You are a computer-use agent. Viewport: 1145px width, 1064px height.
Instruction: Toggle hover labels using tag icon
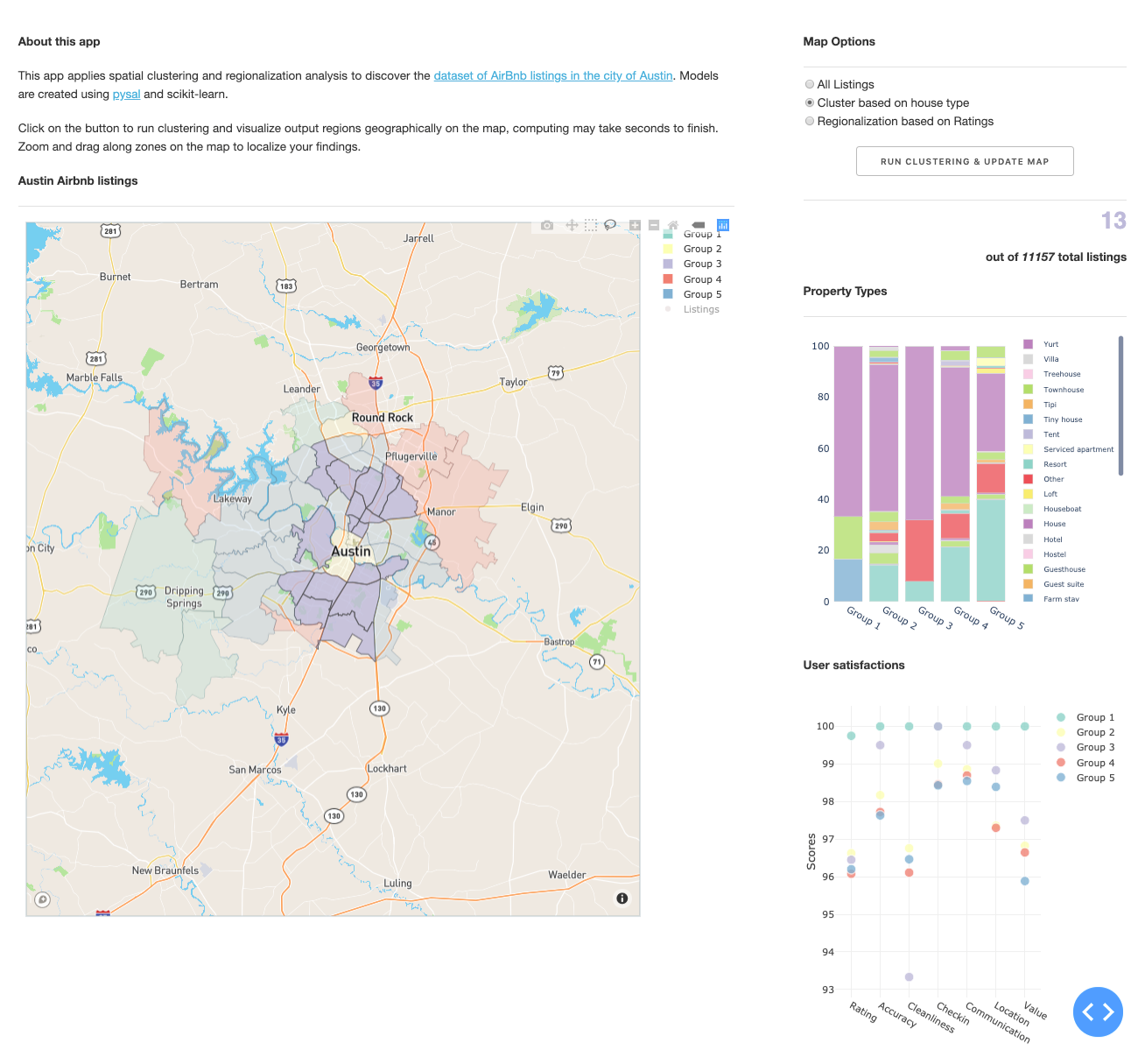point(698,225)
